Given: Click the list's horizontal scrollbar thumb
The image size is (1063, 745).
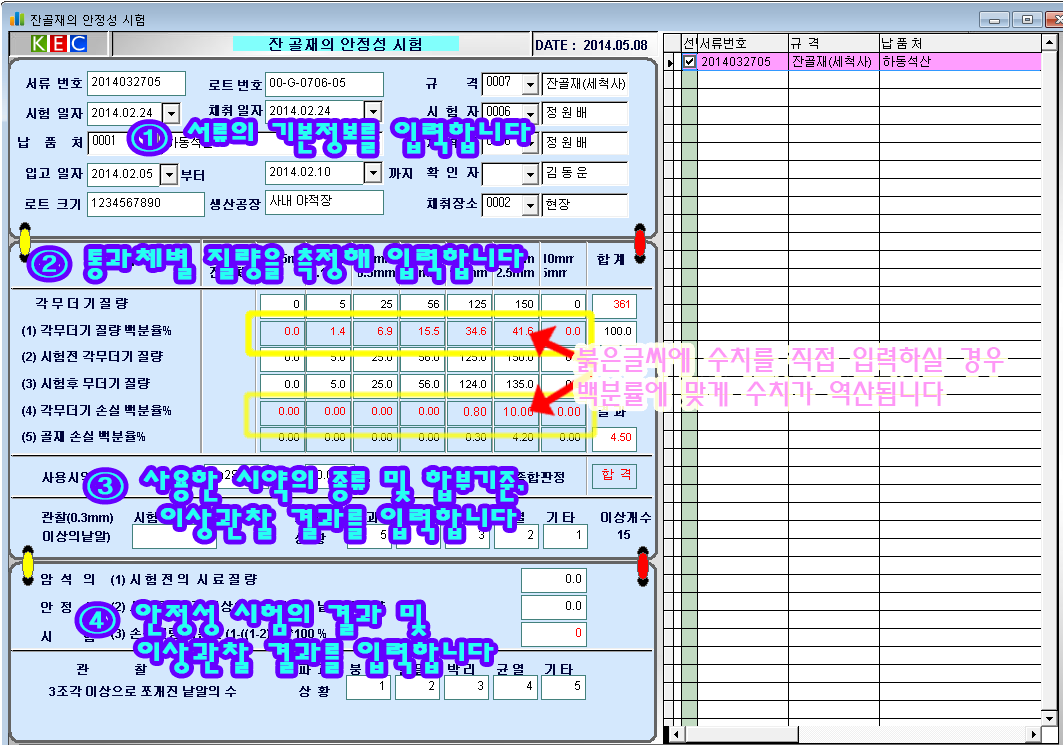Looking at the screenshot, I should pyautogui.click(x=741, y=734).
